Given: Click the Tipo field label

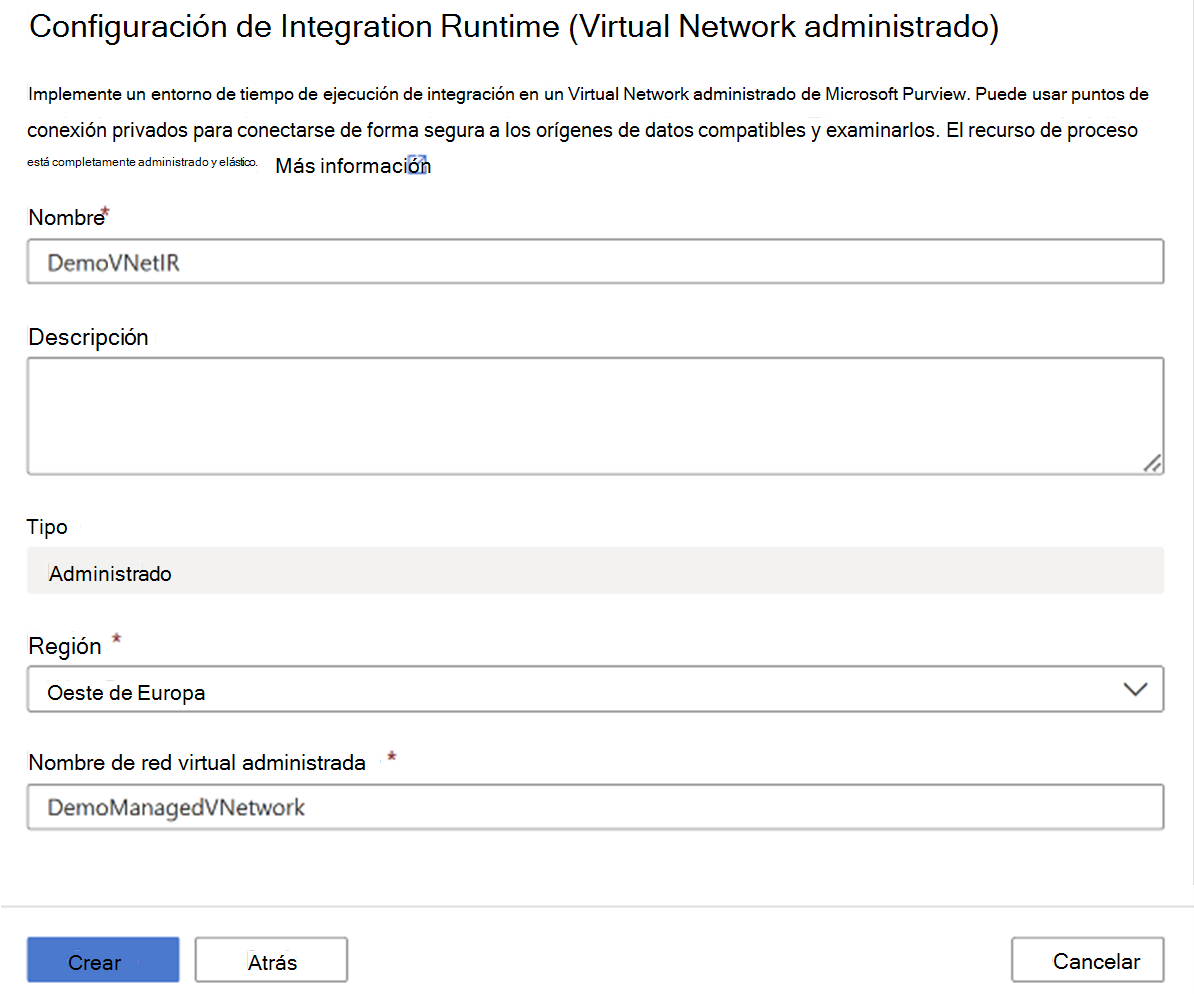Looking at the screenshot, I should [46, 527].
